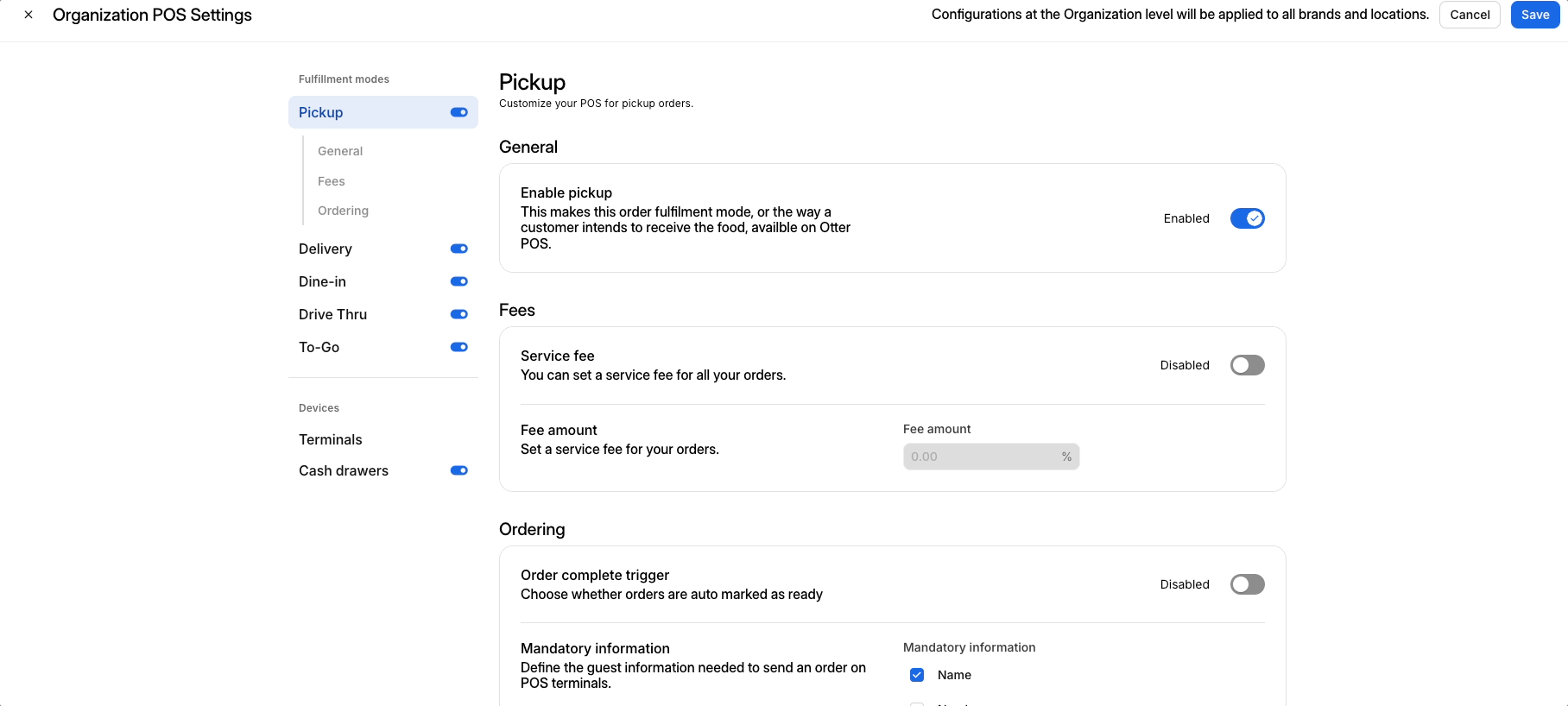Enable the Order complete trigger toggle
Image resolution: width=1568 pixels, height=706 pixels.
click(x=1247, y=584)
